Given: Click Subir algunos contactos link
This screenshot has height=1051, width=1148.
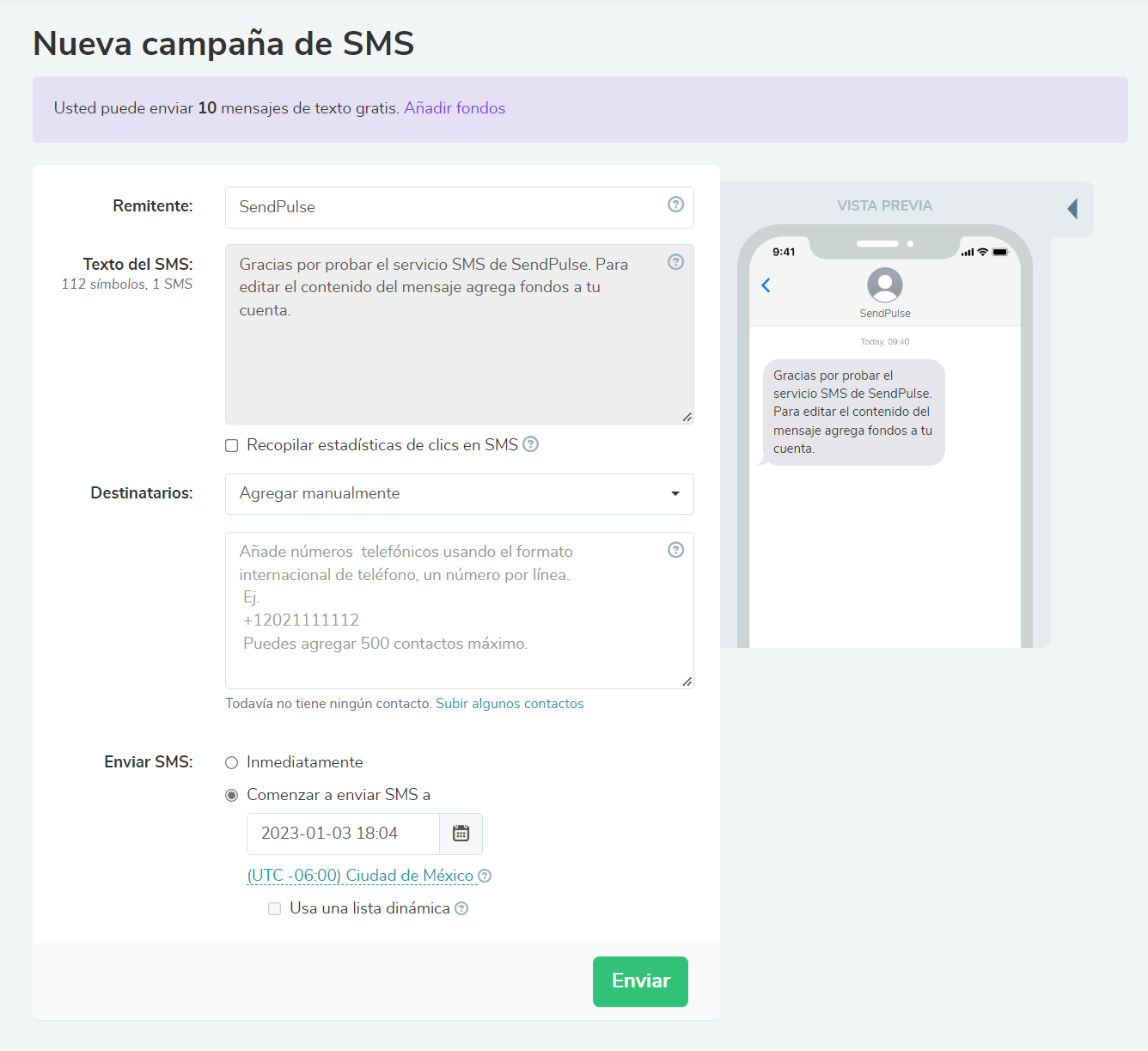Looking at the screenshot, I should click(510, 704).
